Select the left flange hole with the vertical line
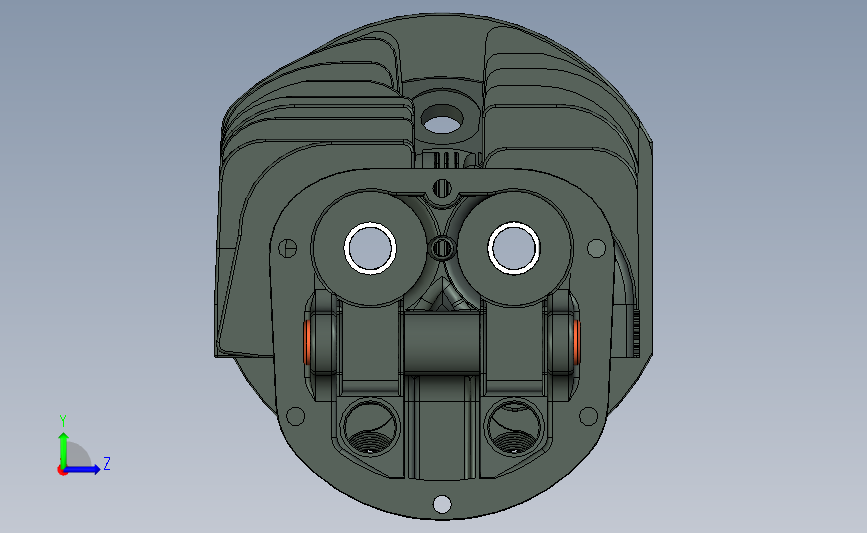The image size is (867, 533). [x=287, y=248]
